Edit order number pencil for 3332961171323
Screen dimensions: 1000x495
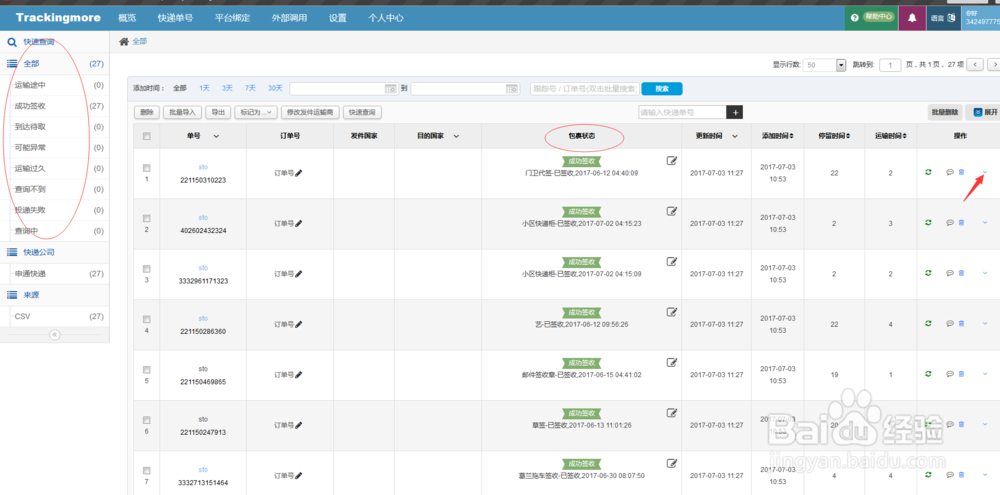point(299,274)
